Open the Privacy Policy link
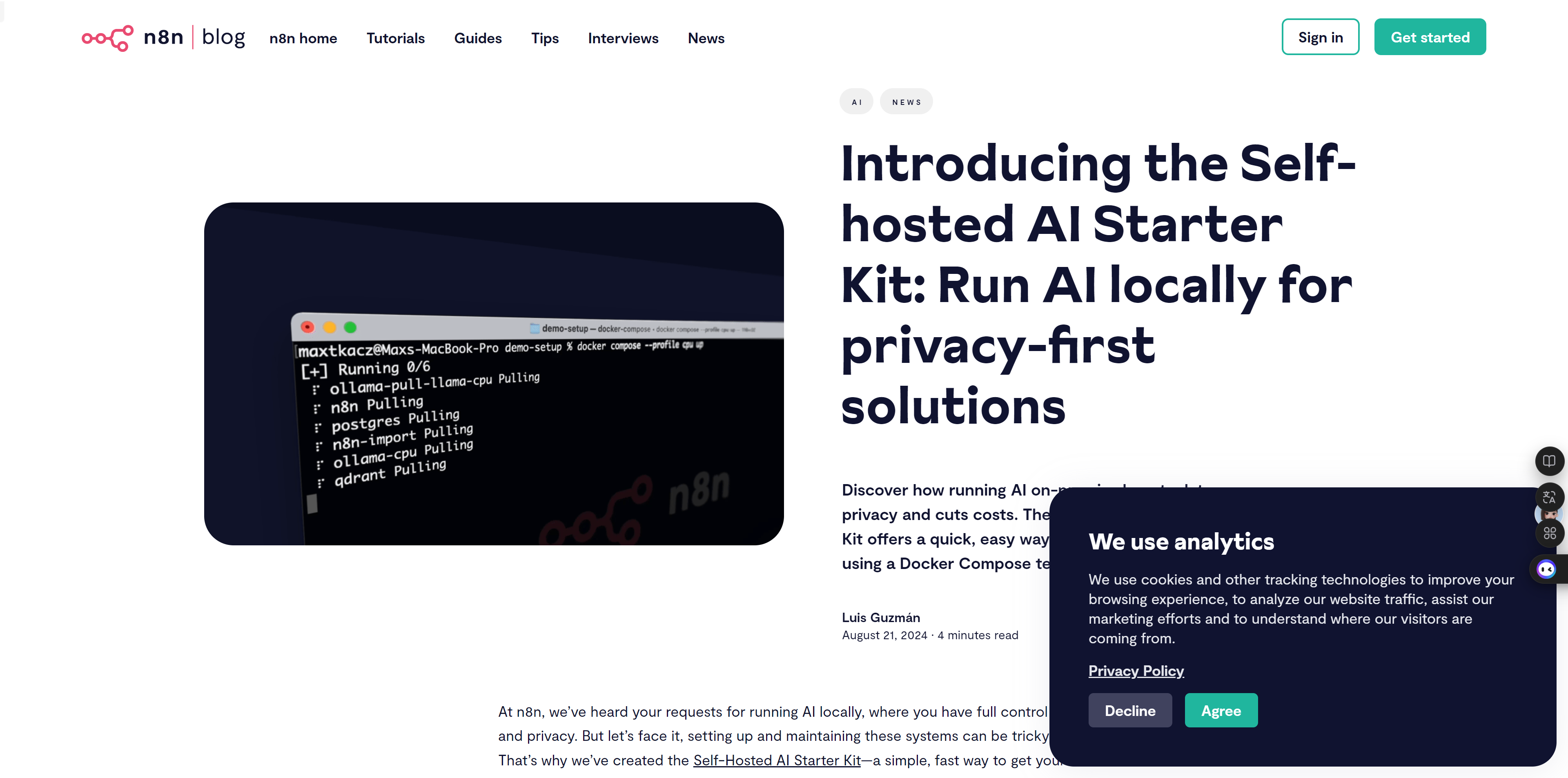The width and height of the screenshot is (1568, 778). click(x=1136, y=671)
